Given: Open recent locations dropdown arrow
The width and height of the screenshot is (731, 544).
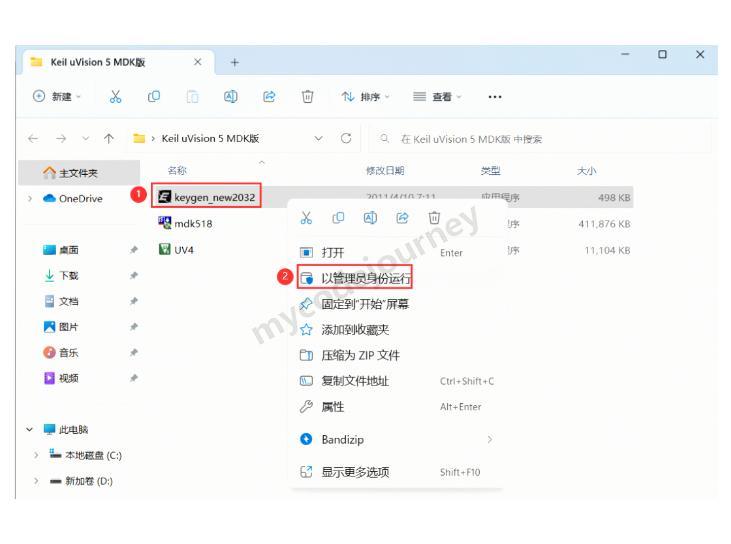Looking at the screenshot, I should pos(85,138).
